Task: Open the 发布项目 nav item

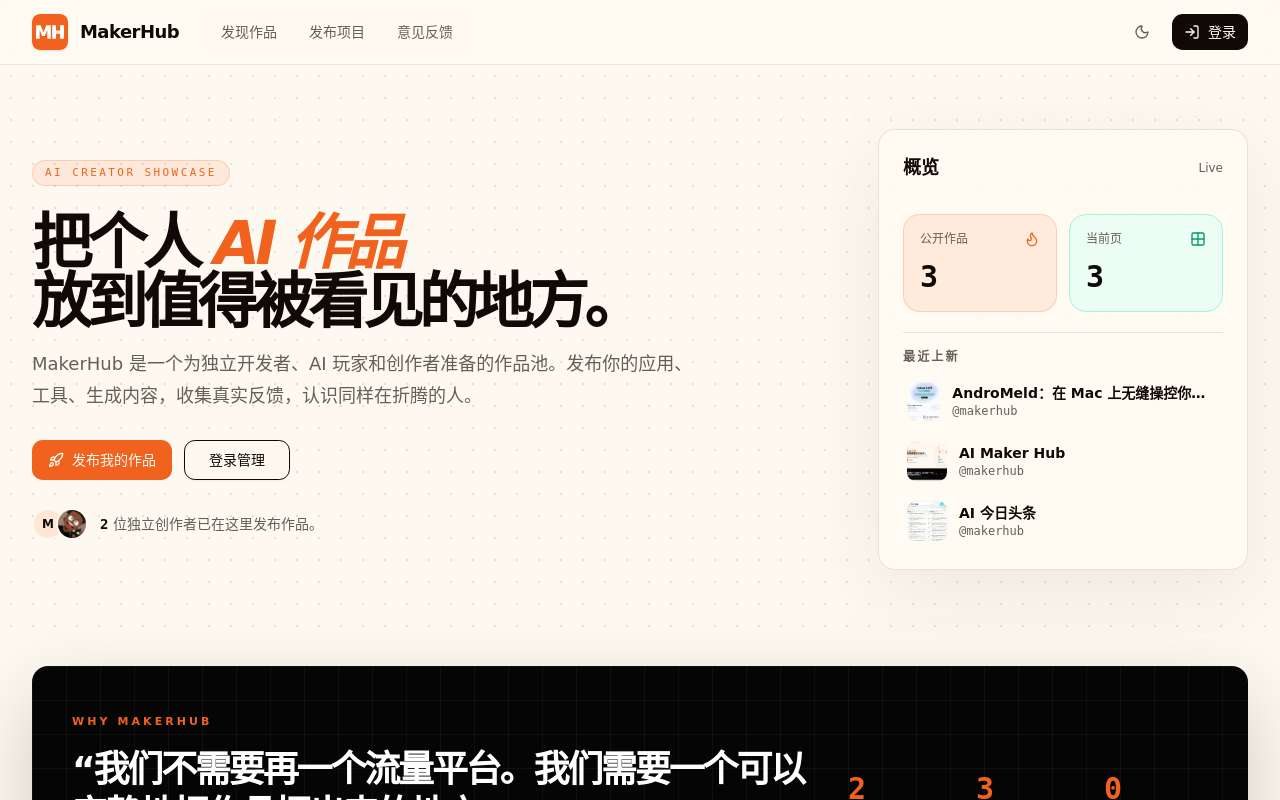Action: point(337,32)
